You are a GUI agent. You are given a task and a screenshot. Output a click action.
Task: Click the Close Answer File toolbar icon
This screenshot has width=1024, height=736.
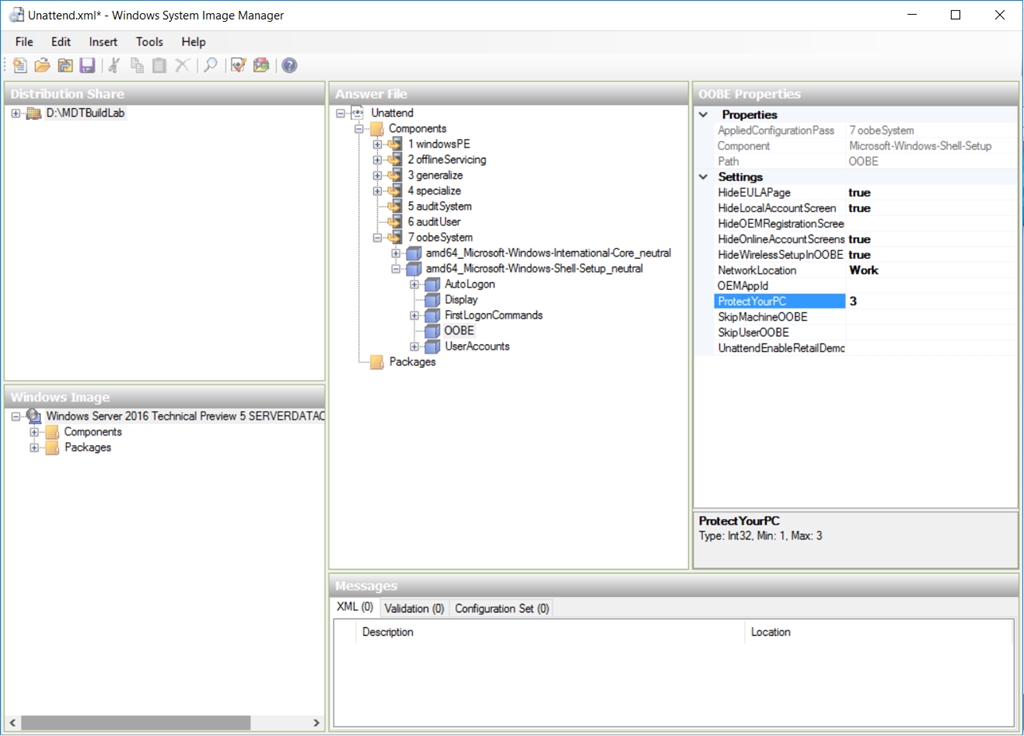tap(65, 66)
